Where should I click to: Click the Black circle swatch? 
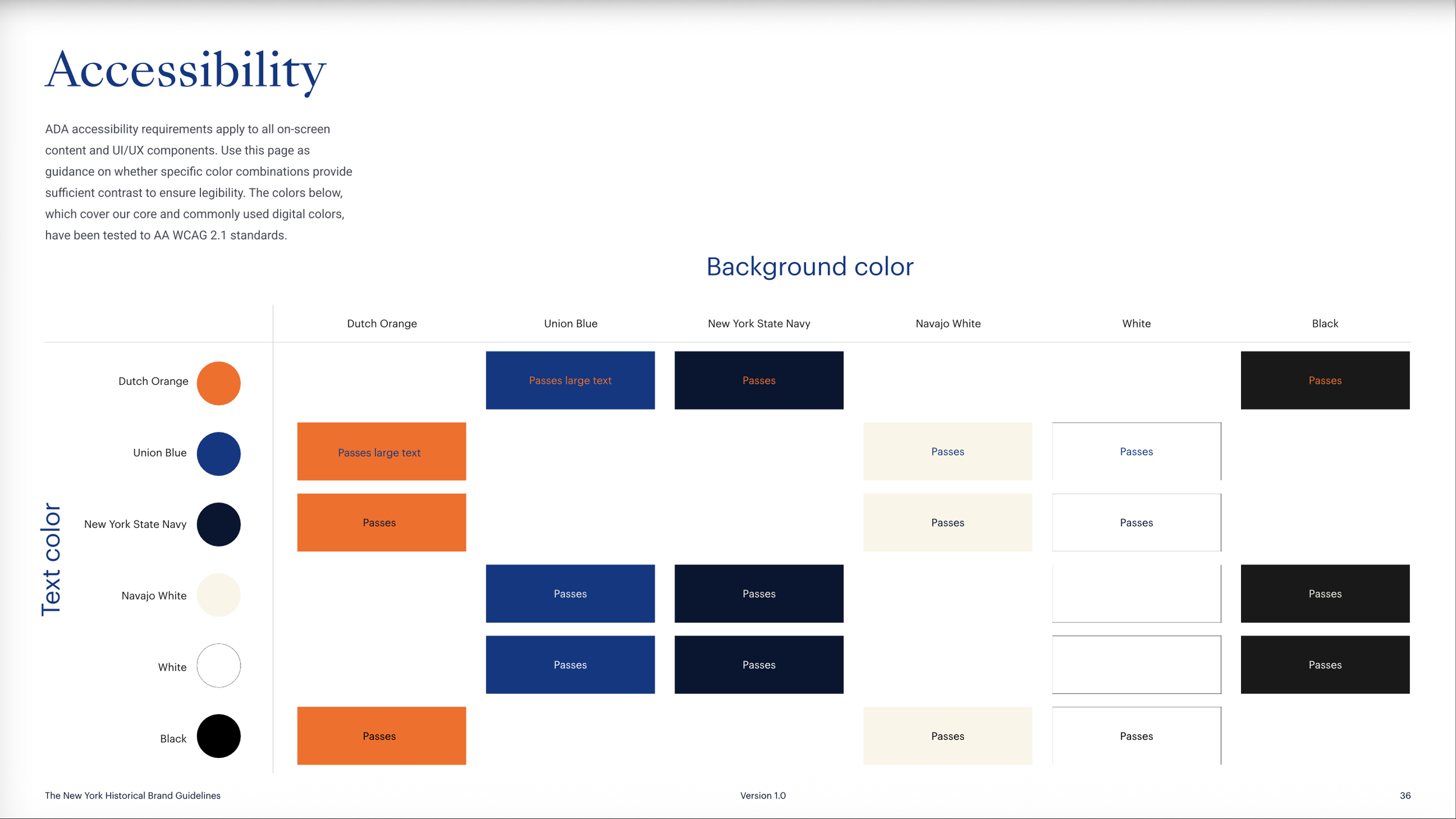tap(218, 736)
